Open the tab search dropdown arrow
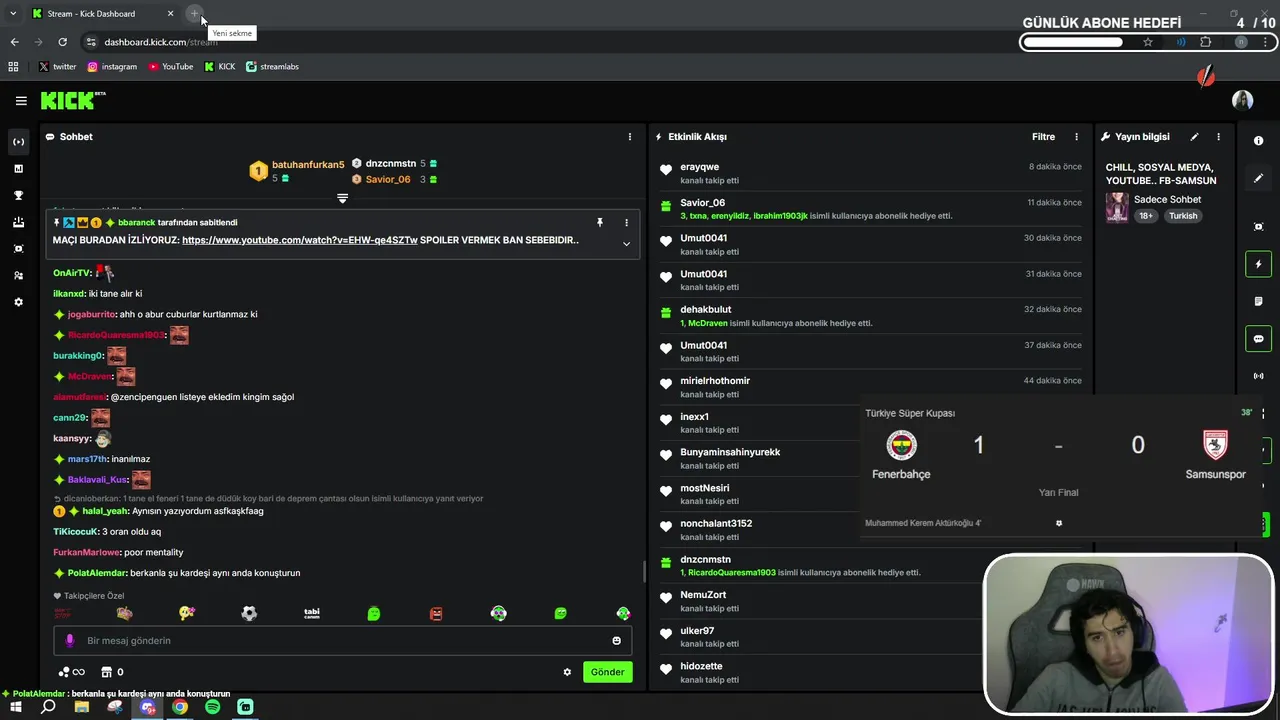 point(13,14)
